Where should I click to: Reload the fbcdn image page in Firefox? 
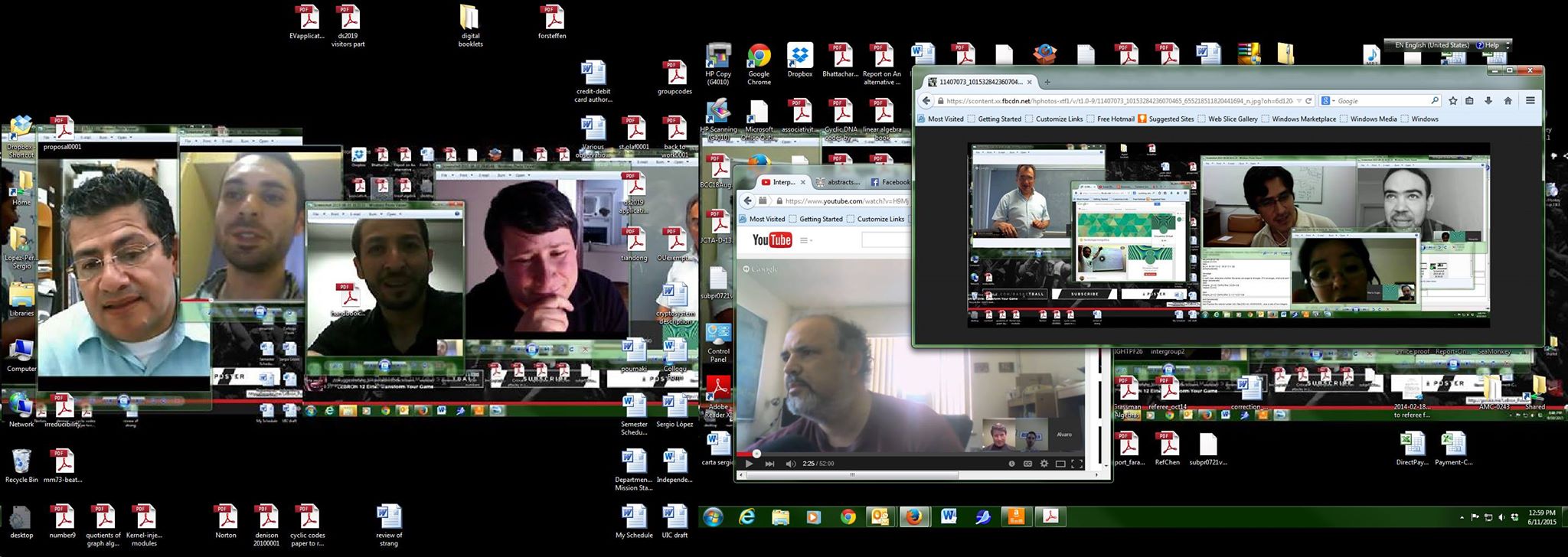(1308, 101)
